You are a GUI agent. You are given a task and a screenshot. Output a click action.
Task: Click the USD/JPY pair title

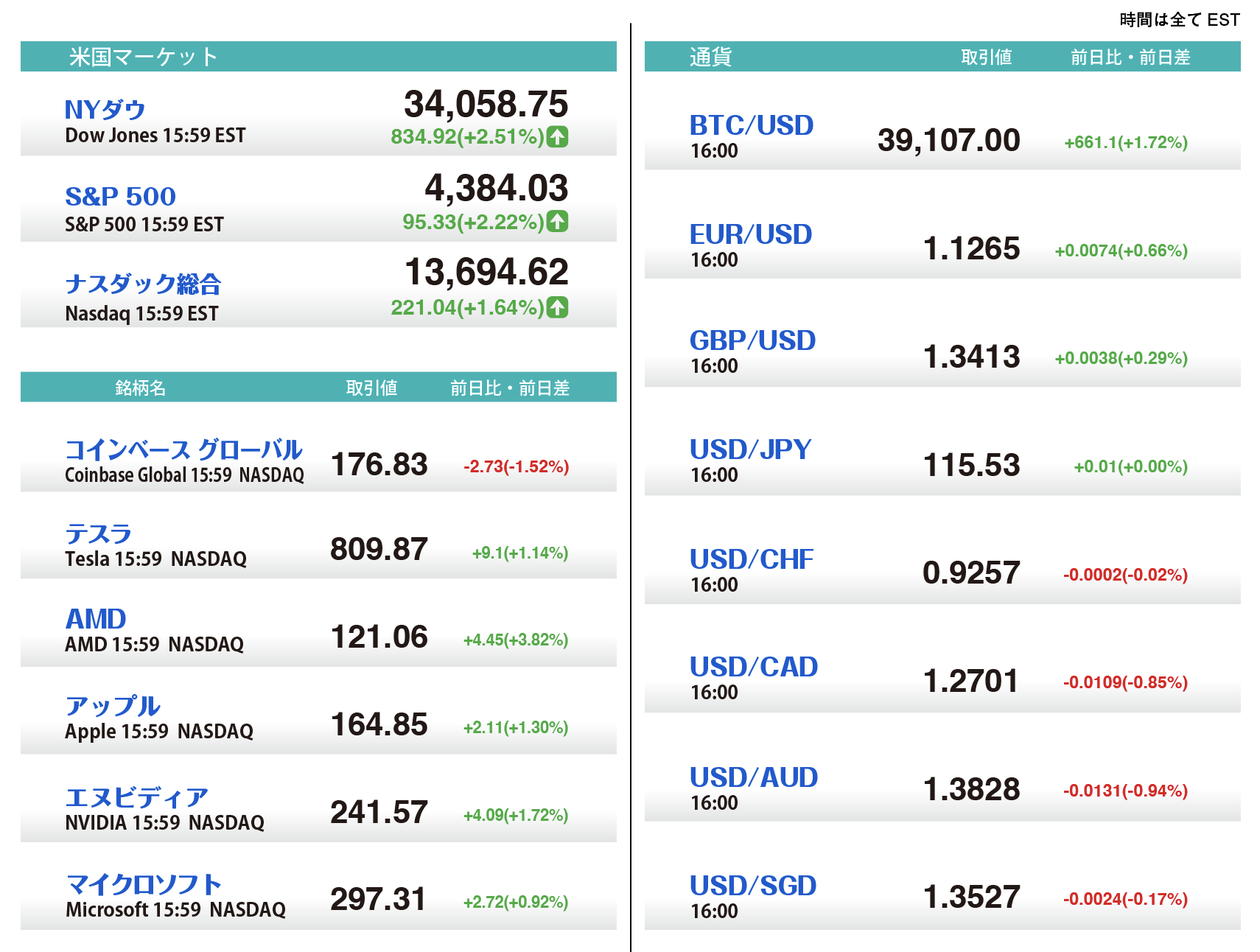pyautogui.click(x=750, y=449)
